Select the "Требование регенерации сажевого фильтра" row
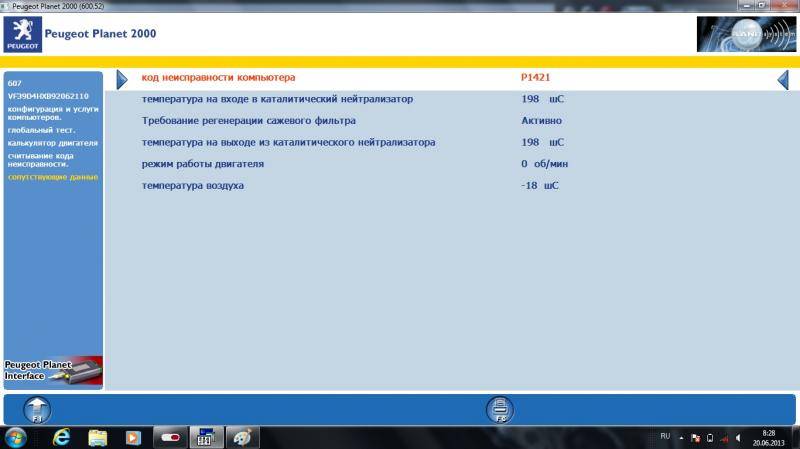This screenshot has width=800, height=449. click(249, 120)
